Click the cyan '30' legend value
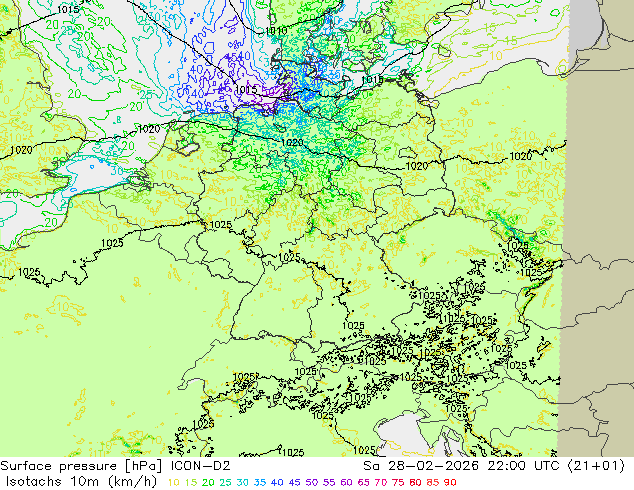The width and height of the screenshot is (634, 490). pos(243,482)
